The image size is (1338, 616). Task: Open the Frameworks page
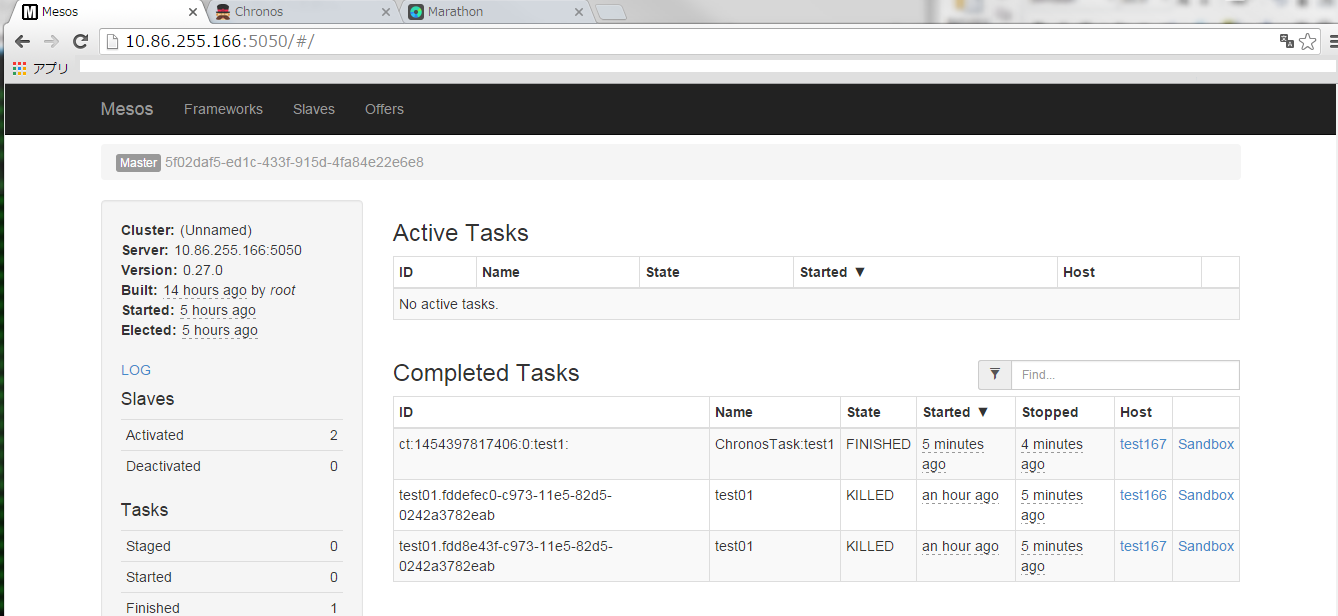223,109
